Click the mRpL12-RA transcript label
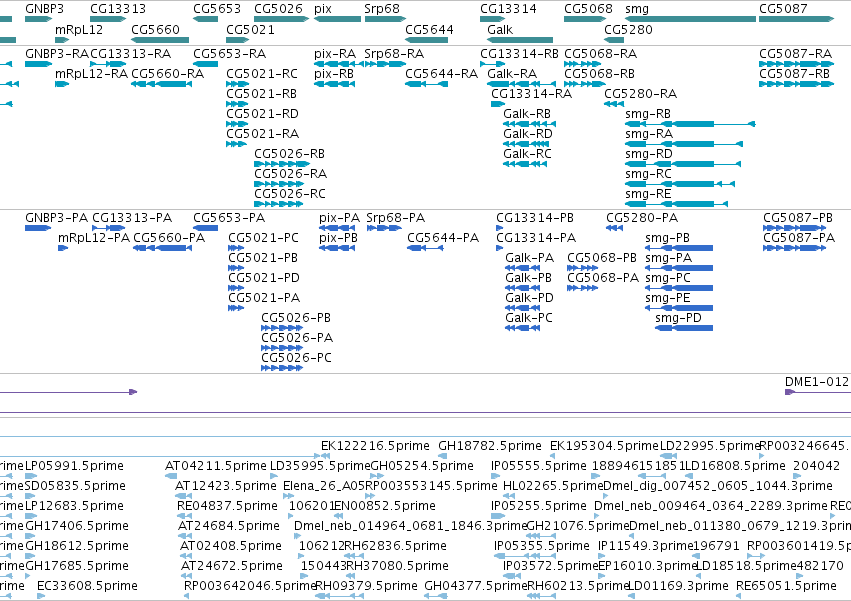This screenshot has height=601, width=851. (92, 74)
